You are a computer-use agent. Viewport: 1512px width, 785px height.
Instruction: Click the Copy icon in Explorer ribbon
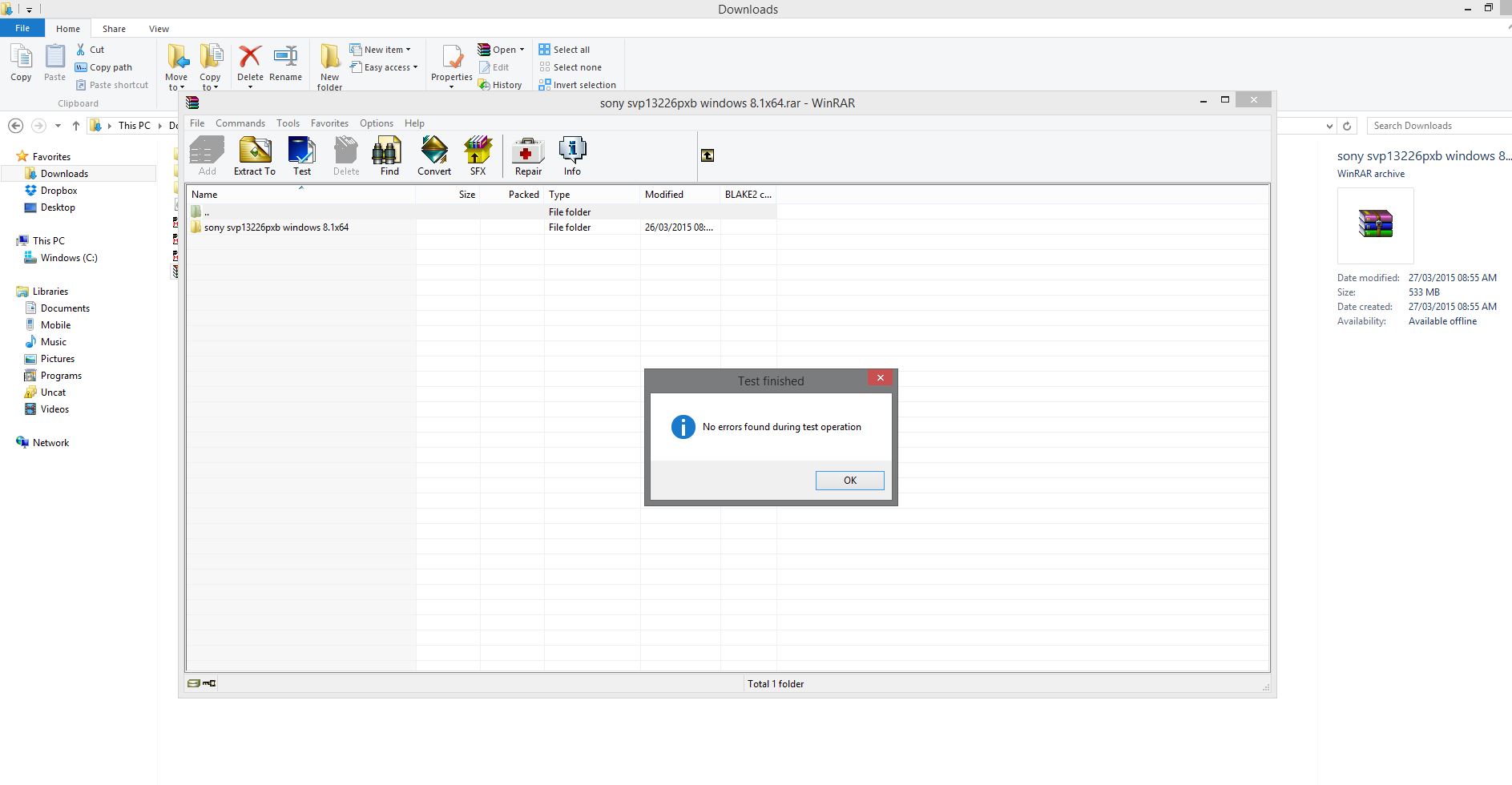tap(21, 63)
